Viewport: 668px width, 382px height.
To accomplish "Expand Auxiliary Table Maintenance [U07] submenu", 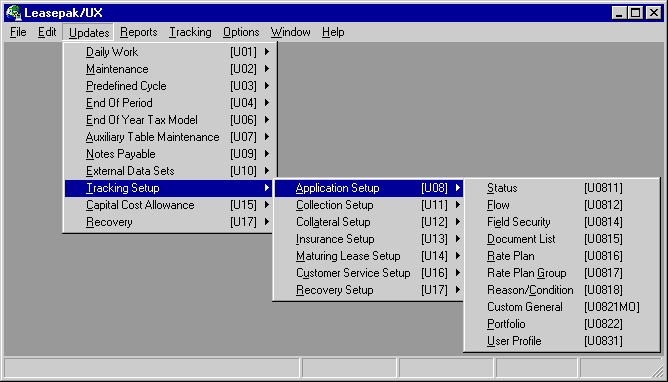I will 170,137.
